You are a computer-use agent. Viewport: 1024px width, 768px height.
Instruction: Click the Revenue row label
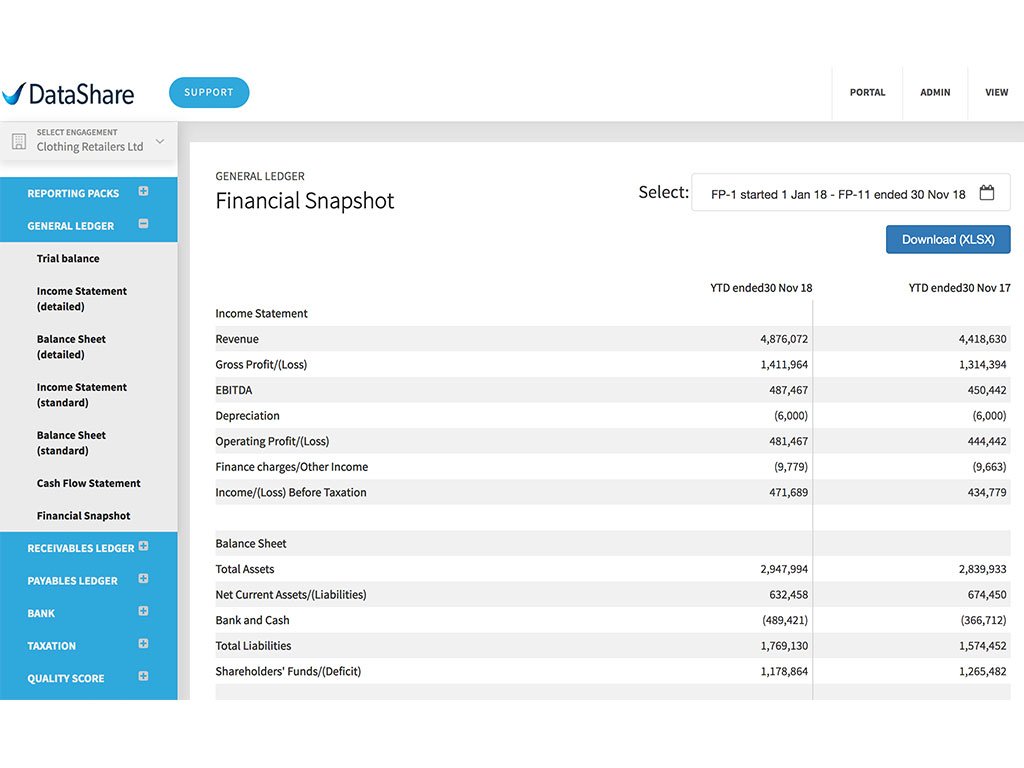[237, 339]
